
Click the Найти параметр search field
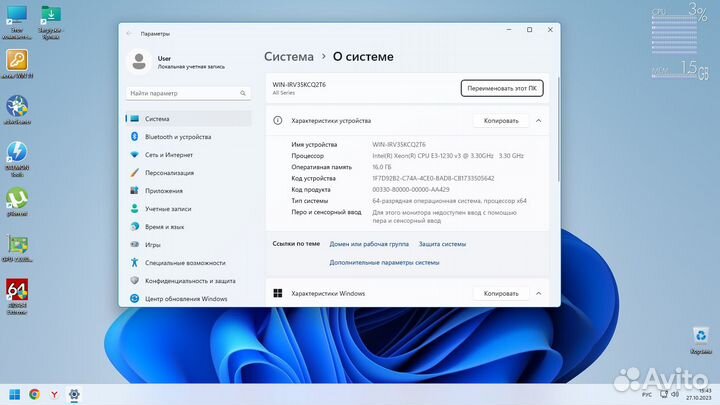tap(188, 93)
